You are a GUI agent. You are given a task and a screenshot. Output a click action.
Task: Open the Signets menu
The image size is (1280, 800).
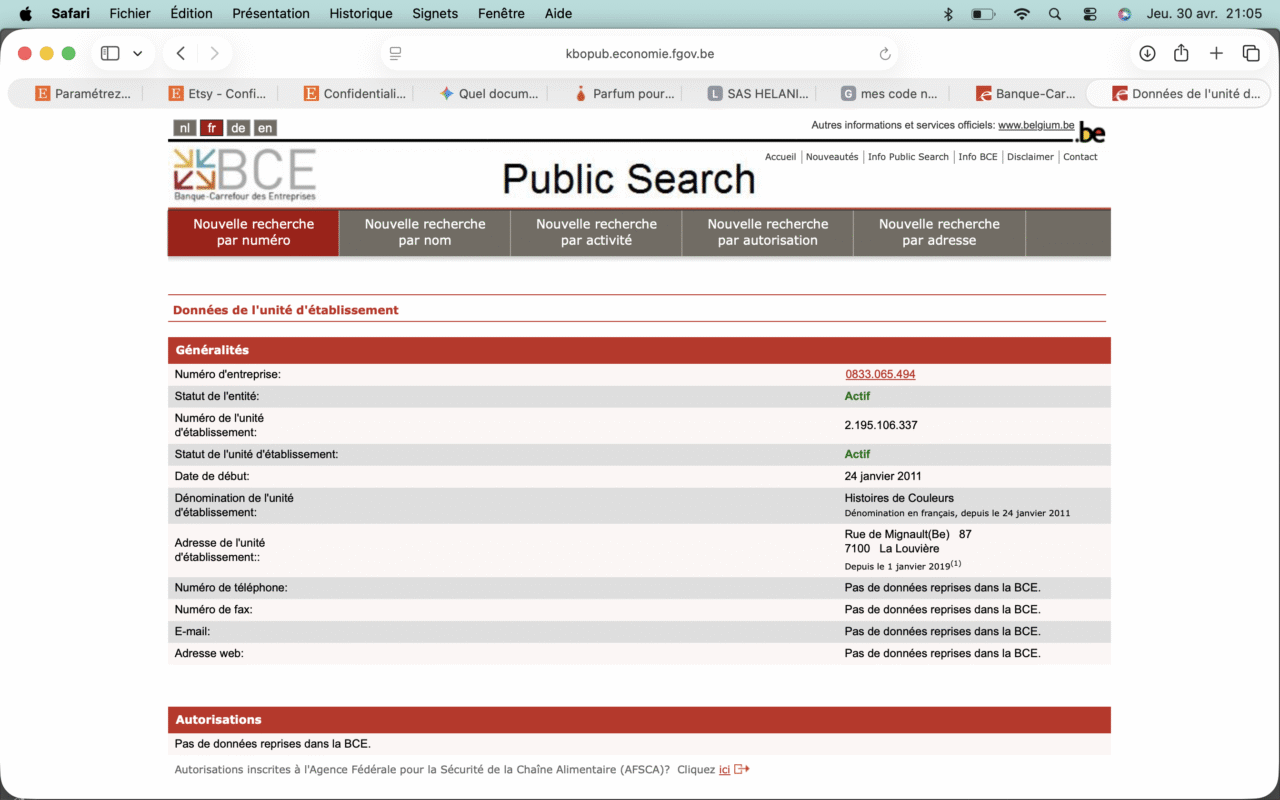click(x=435, y=13)
